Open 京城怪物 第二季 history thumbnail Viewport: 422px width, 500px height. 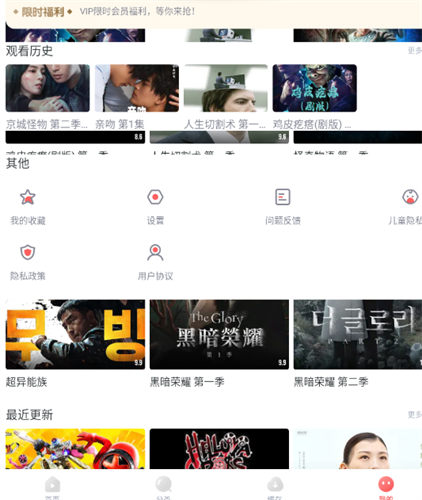click(48, 88)
